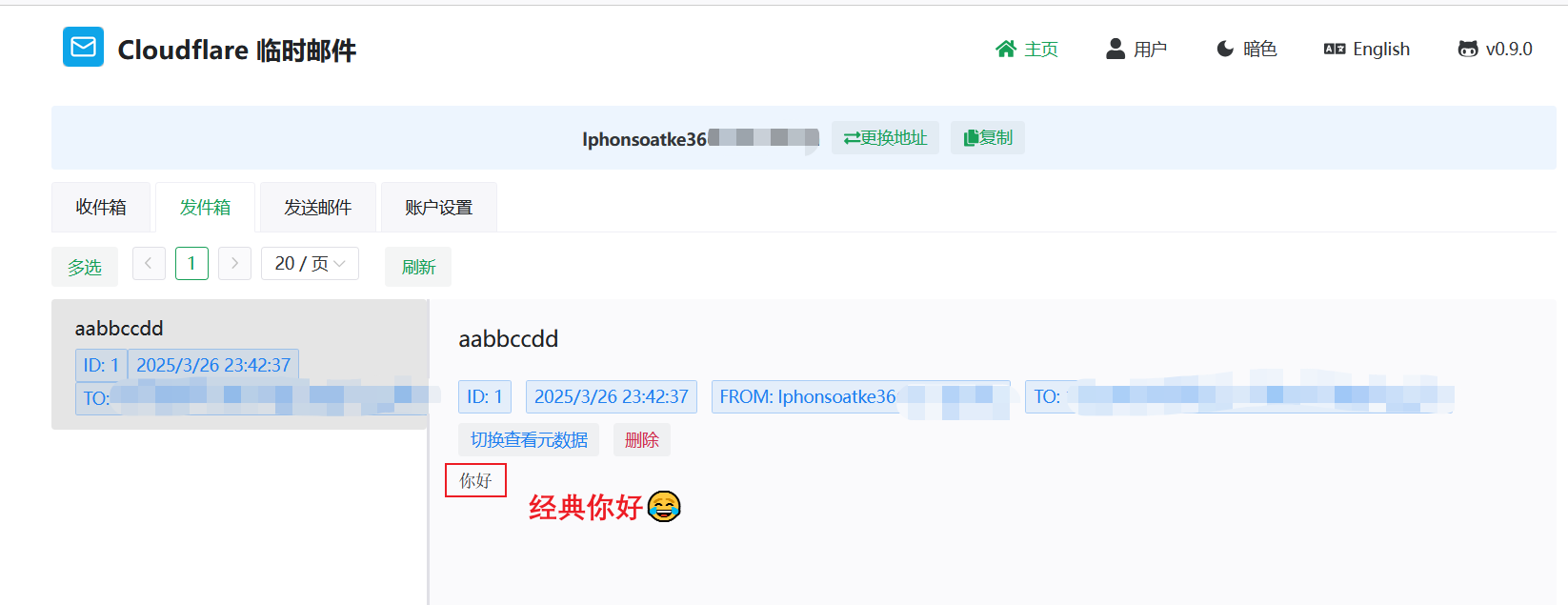The image size is (1568, 605).
Task: Open the GitHub v0.9.0 version link
Action: (x=1496, y=49)
